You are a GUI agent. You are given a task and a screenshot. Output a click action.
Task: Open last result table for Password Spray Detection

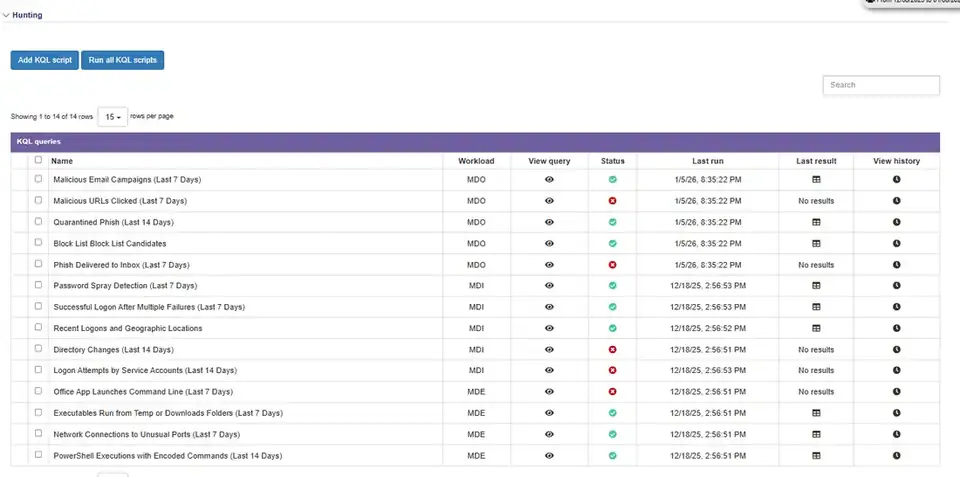point(816,285)
